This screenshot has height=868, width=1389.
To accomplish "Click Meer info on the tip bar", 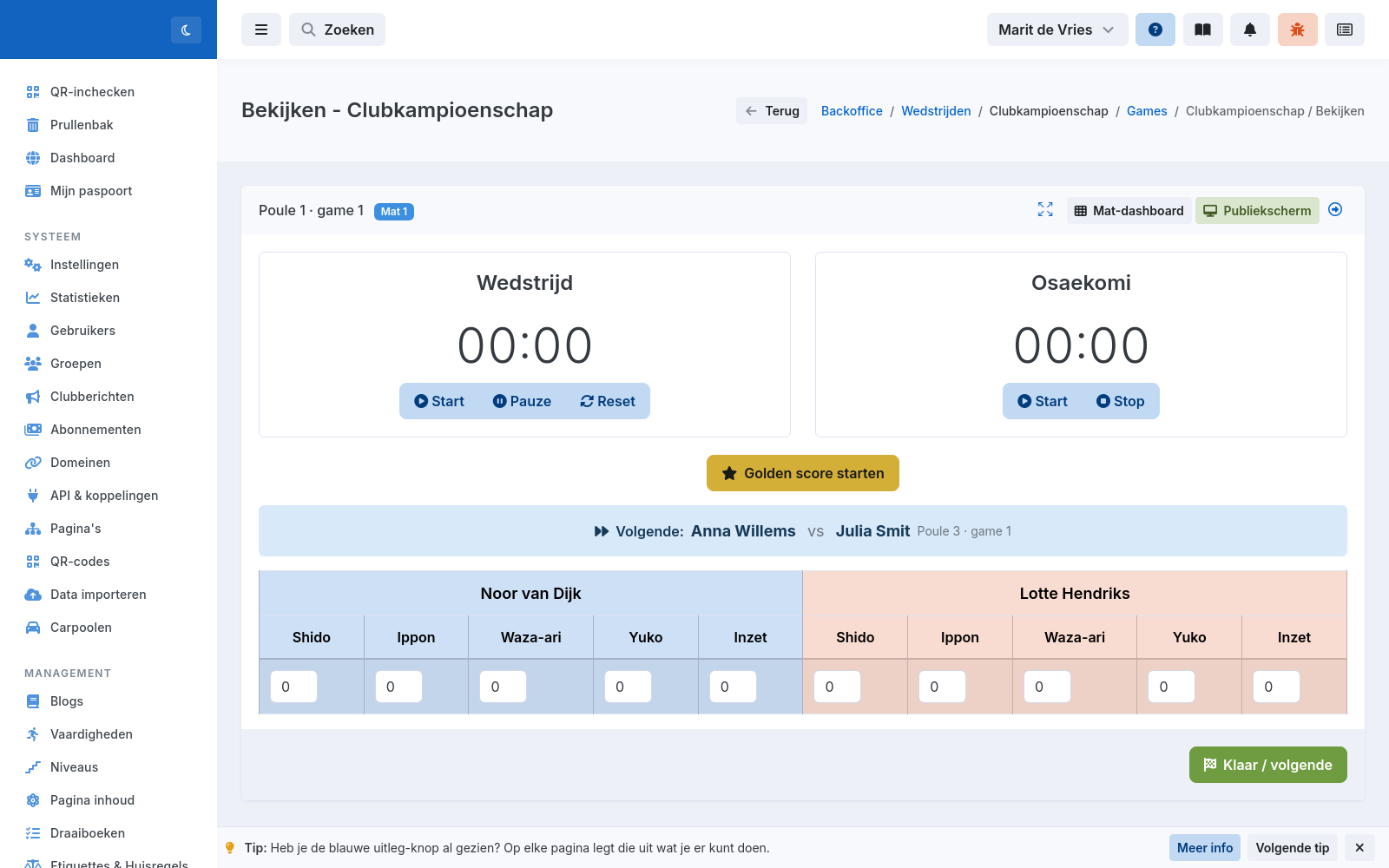I will coord(1205,848).
